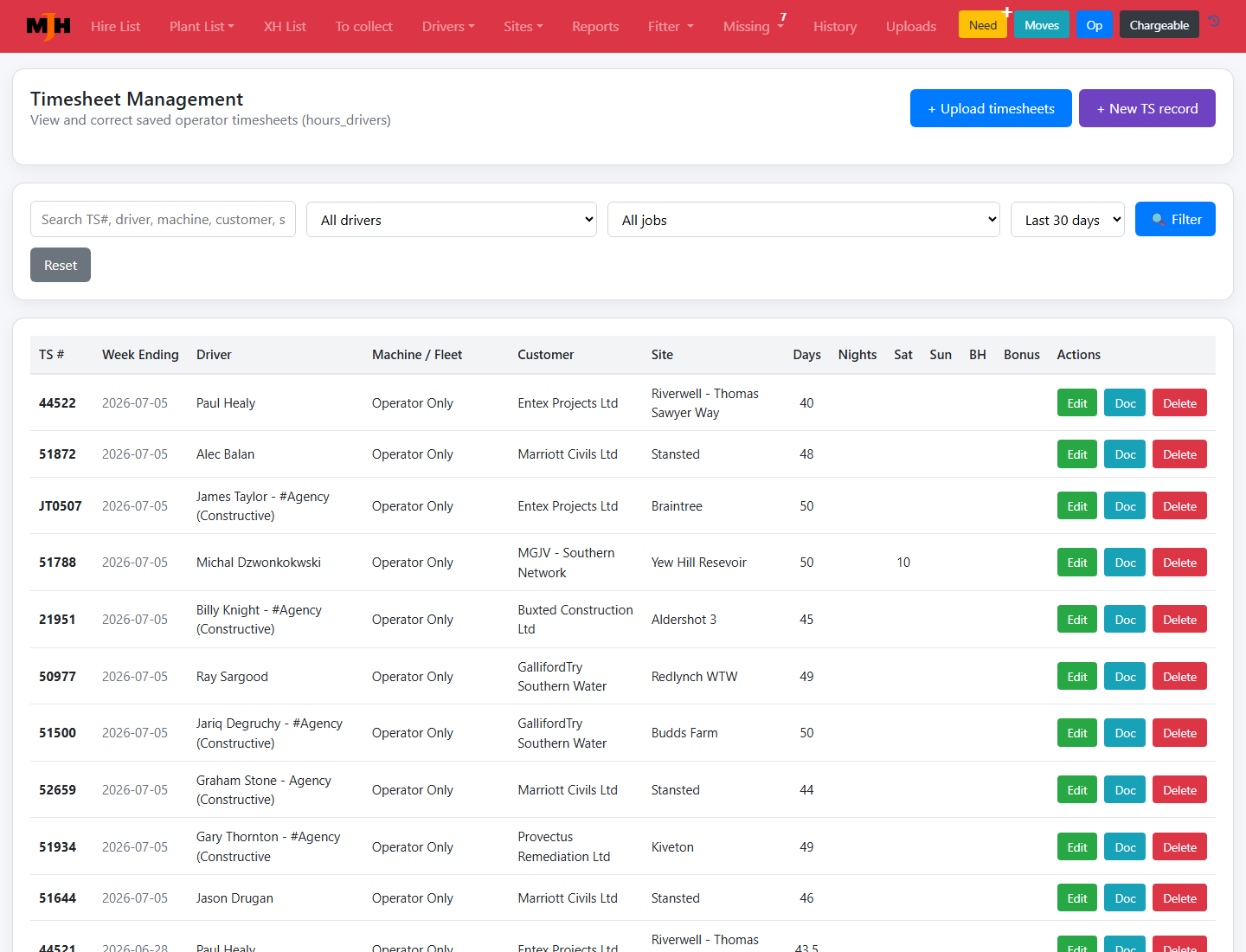Create a New TS record
1246x952 pixels.
click(x=1147, y=108)
